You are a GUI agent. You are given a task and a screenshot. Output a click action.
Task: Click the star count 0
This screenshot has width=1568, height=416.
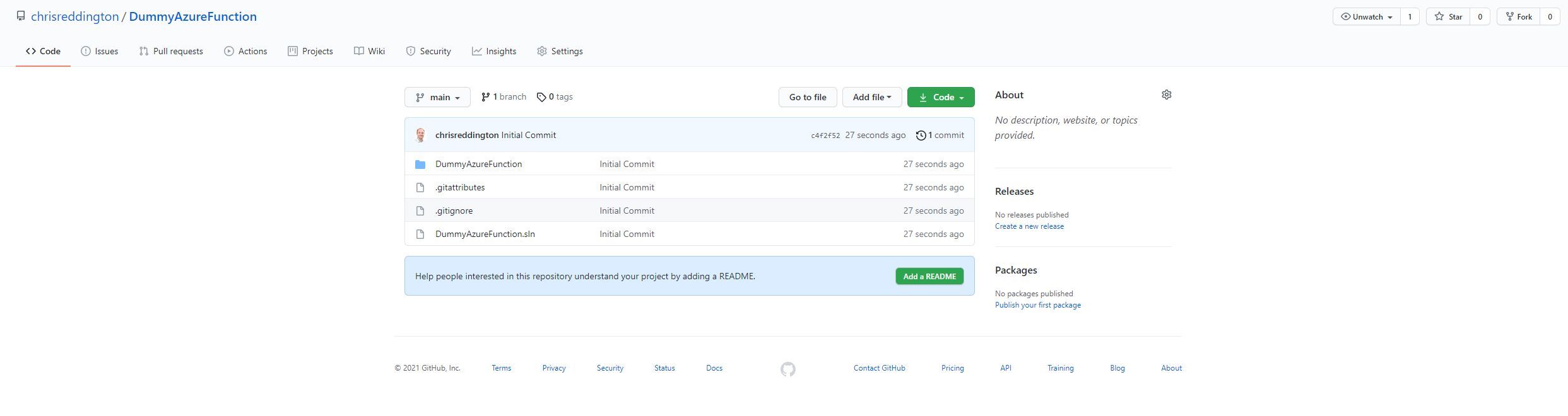point(1480,17)
